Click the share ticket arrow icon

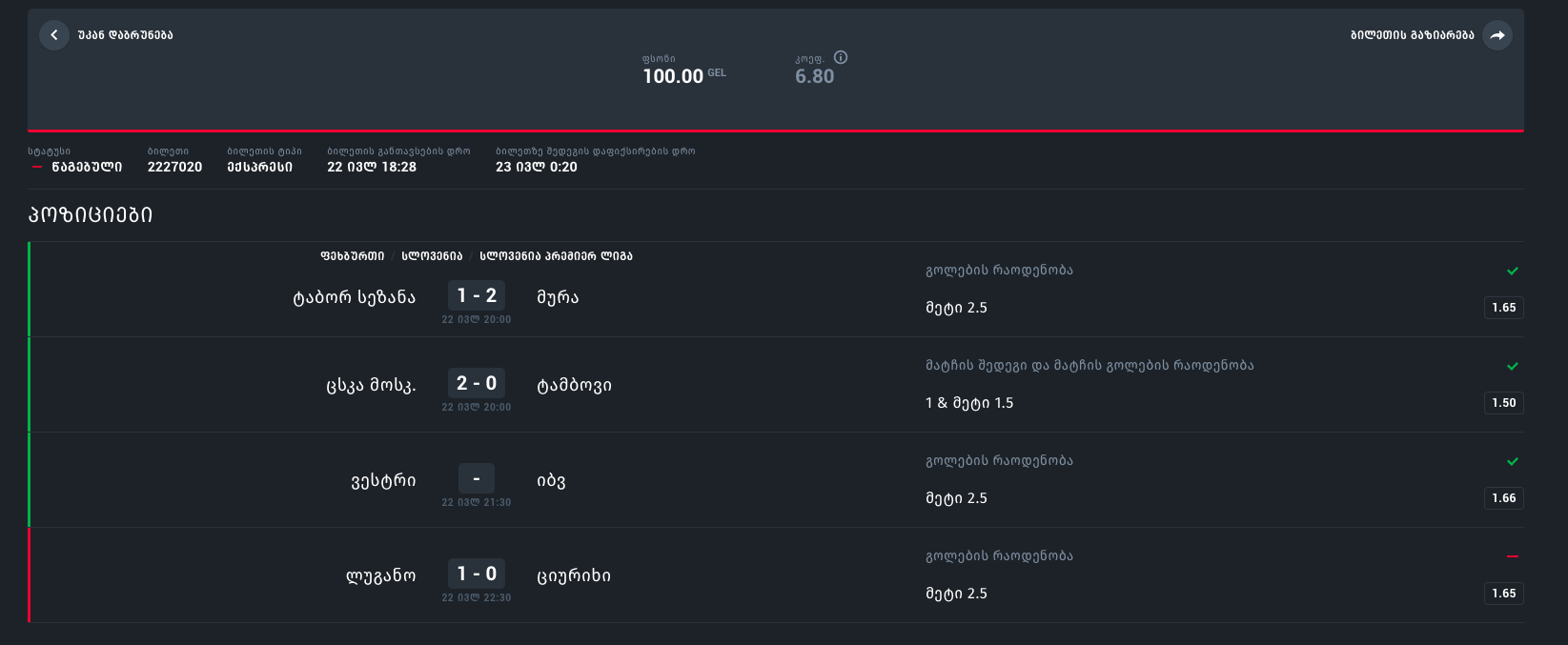point(1497,35)
